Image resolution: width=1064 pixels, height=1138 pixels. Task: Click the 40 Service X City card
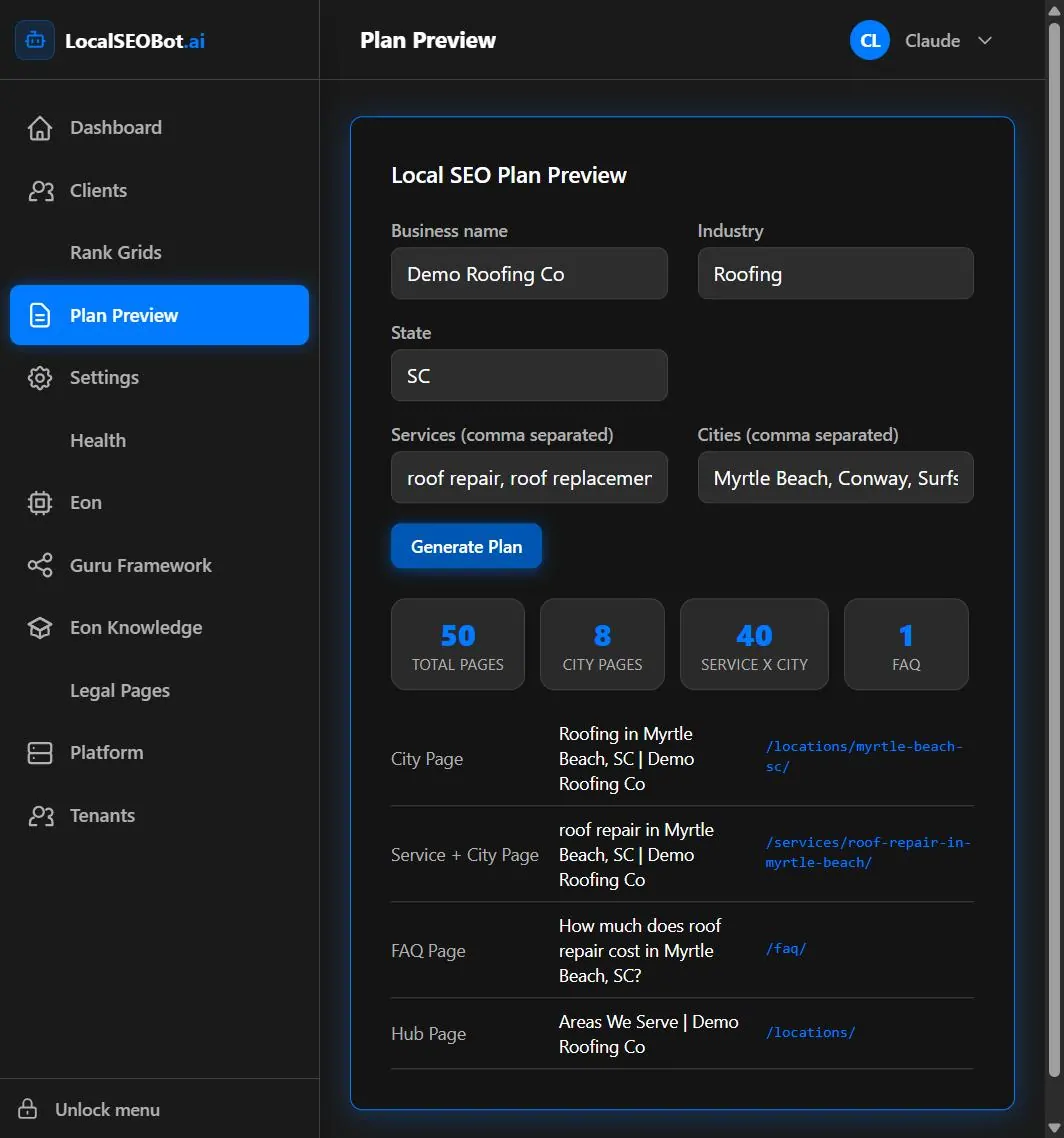pos(754,644)
